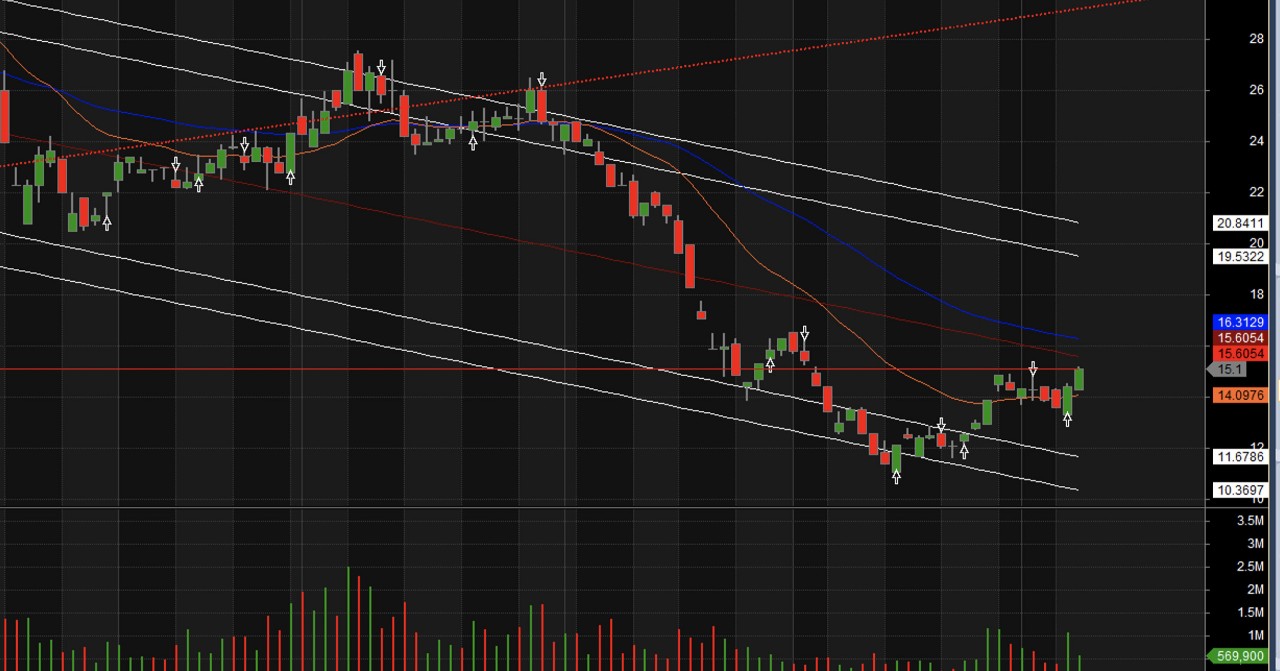Click the orange 14.0976 moving average label
Image resolution: width=1280 pixels, height=671 pixels.
[x=1240, y=395]
